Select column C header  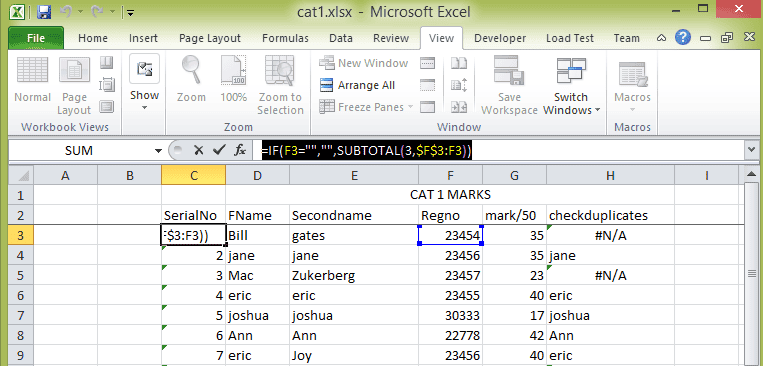click(x=194, y=176)
